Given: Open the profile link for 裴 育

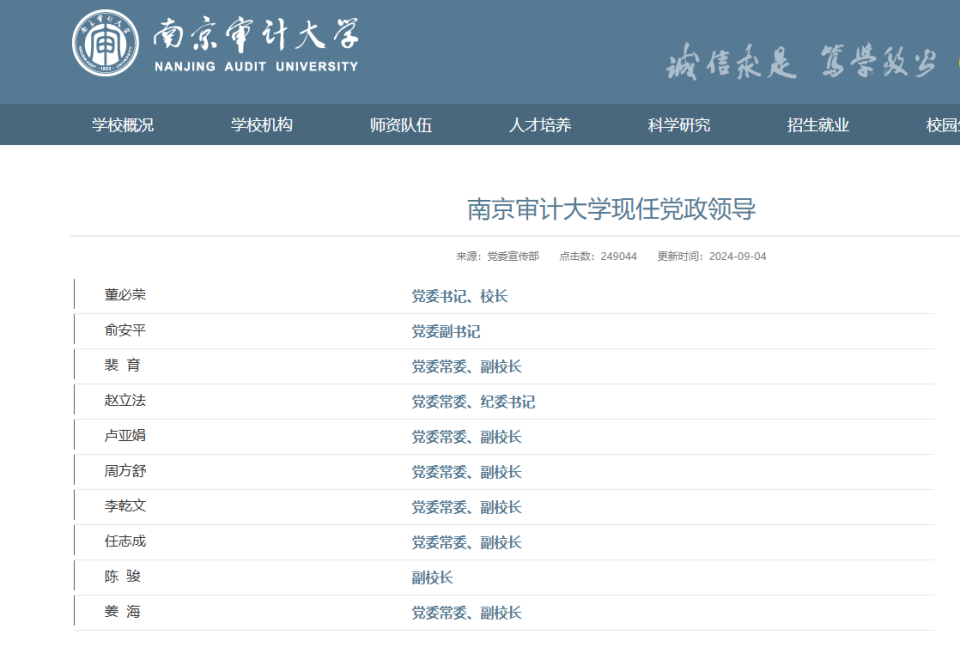Looking at the screenshot, I should coord(122,365).
